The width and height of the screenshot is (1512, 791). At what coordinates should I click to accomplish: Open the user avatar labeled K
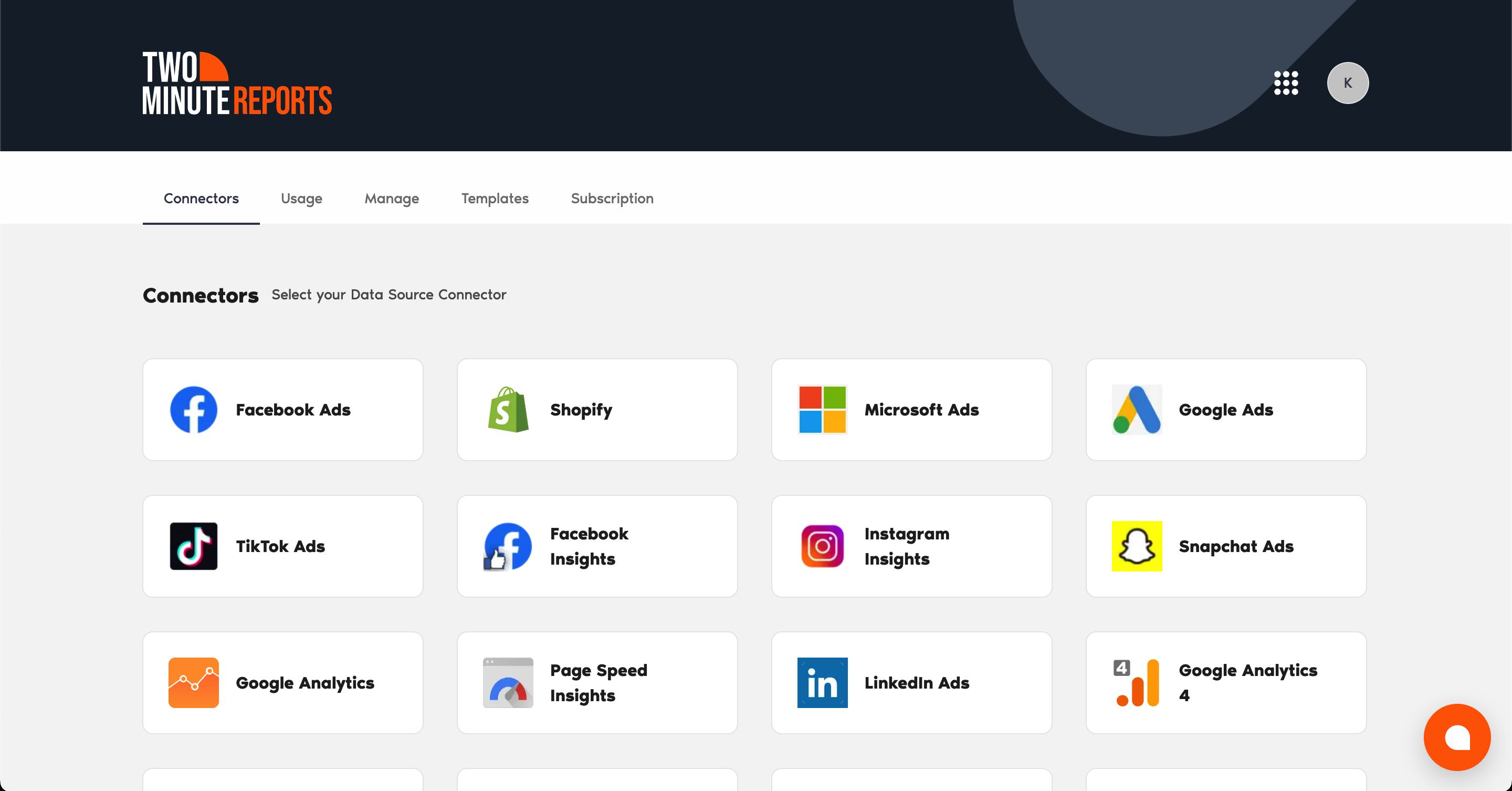(1348, 83)
